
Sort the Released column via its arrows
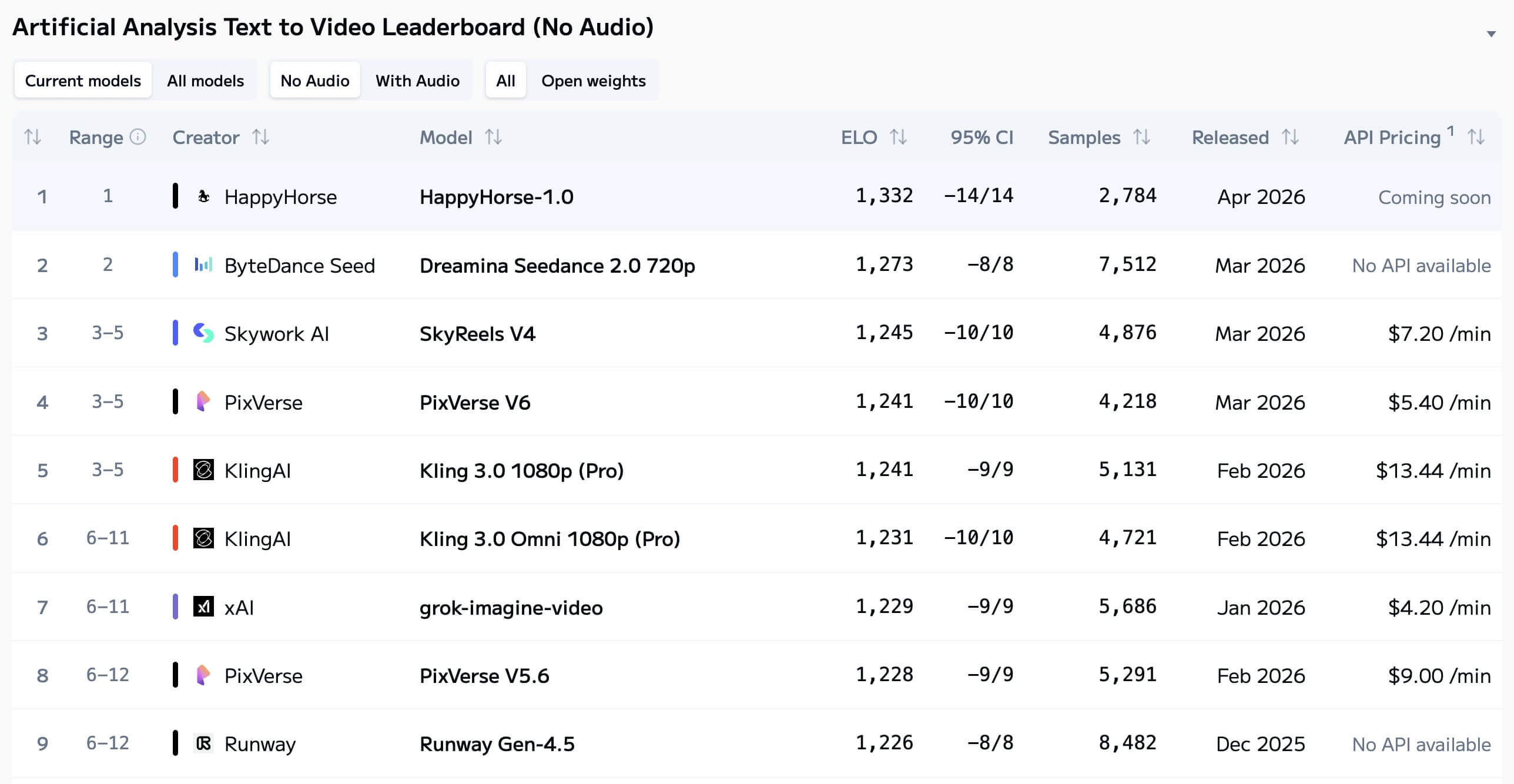coord(1290,137)
